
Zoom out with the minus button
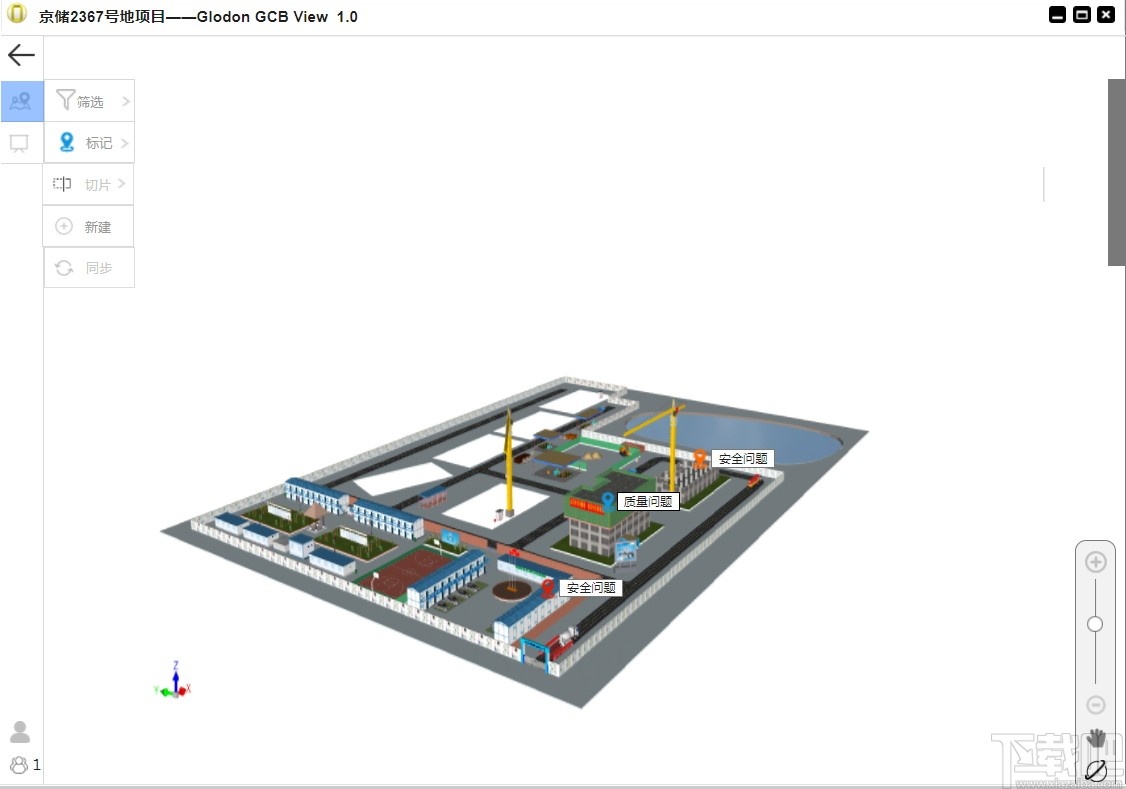[x=1095, y=705]
